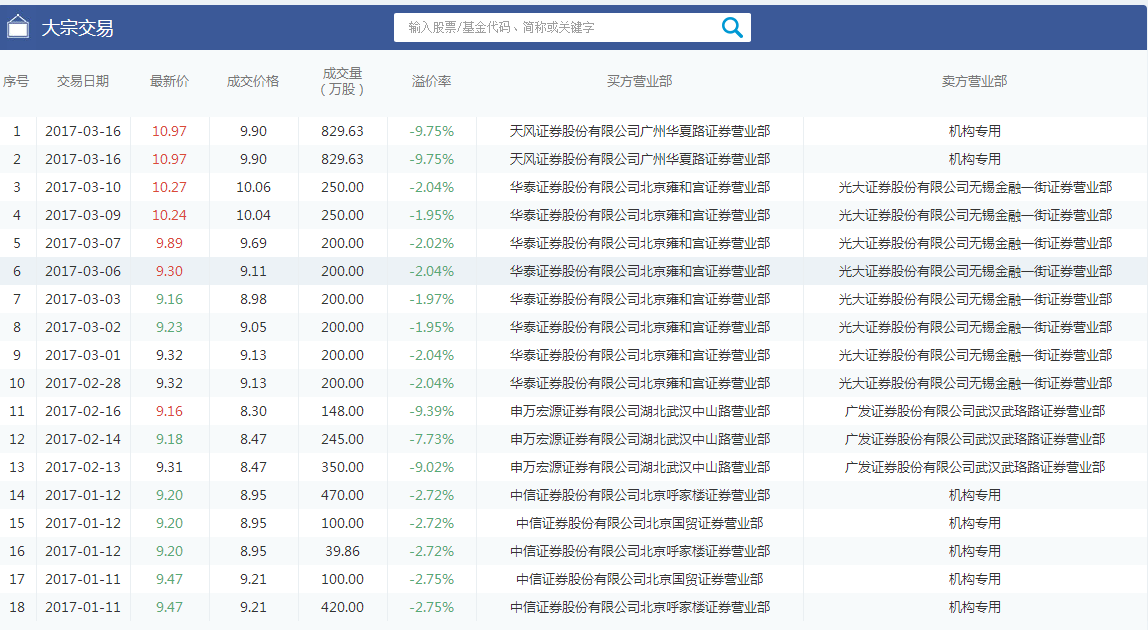1148x630 pixels.
Task: Select the 买方营业部 column header
Action: click(640, 81)
